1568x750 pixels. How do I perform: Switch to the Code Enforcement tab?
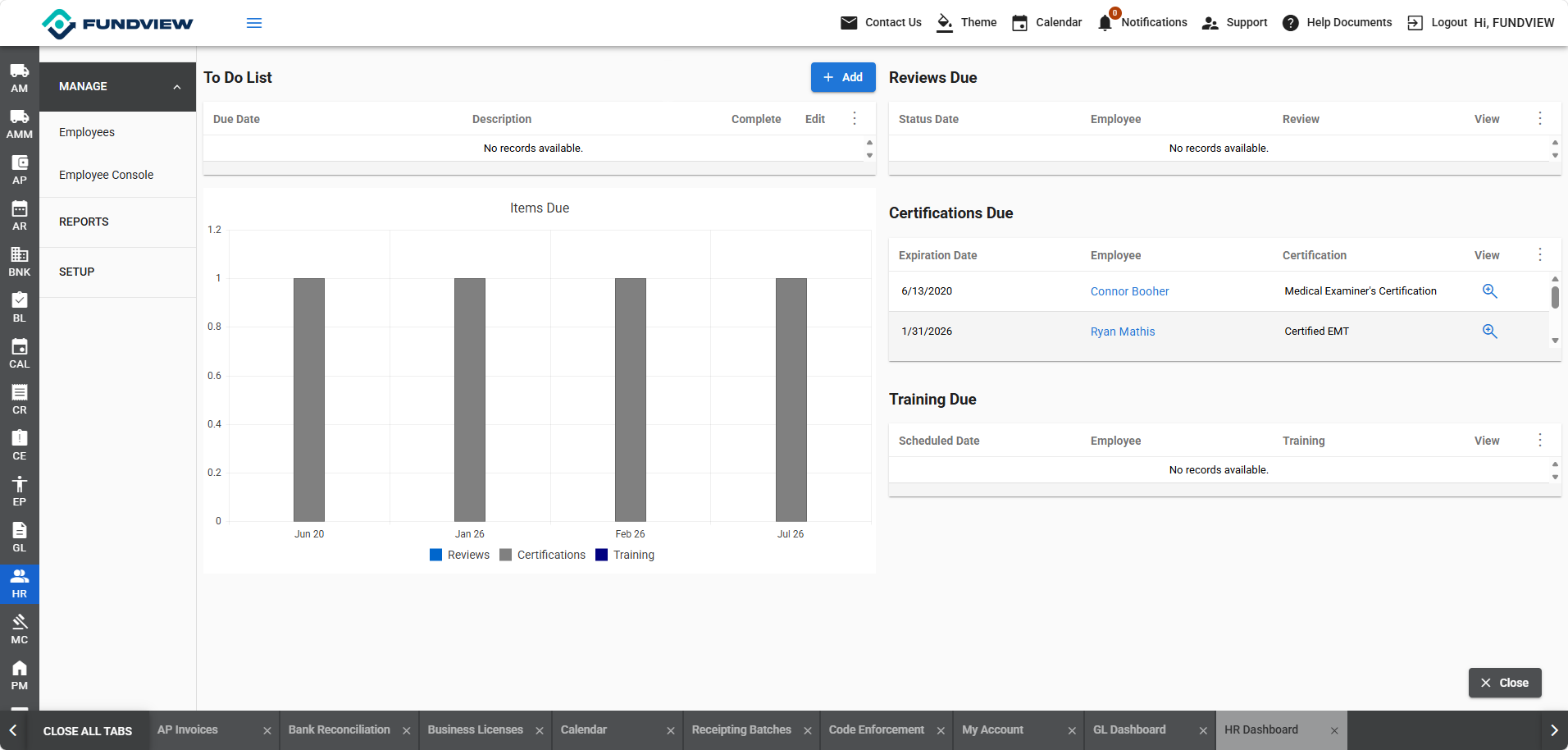point(877,729)
